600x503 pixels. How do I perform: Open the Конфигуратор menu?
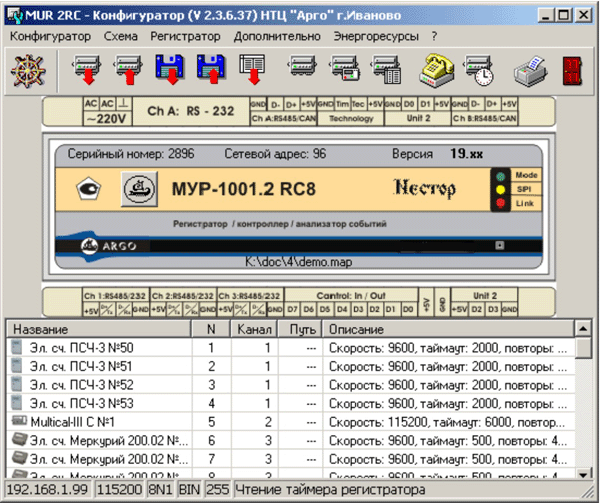point(50,36)
